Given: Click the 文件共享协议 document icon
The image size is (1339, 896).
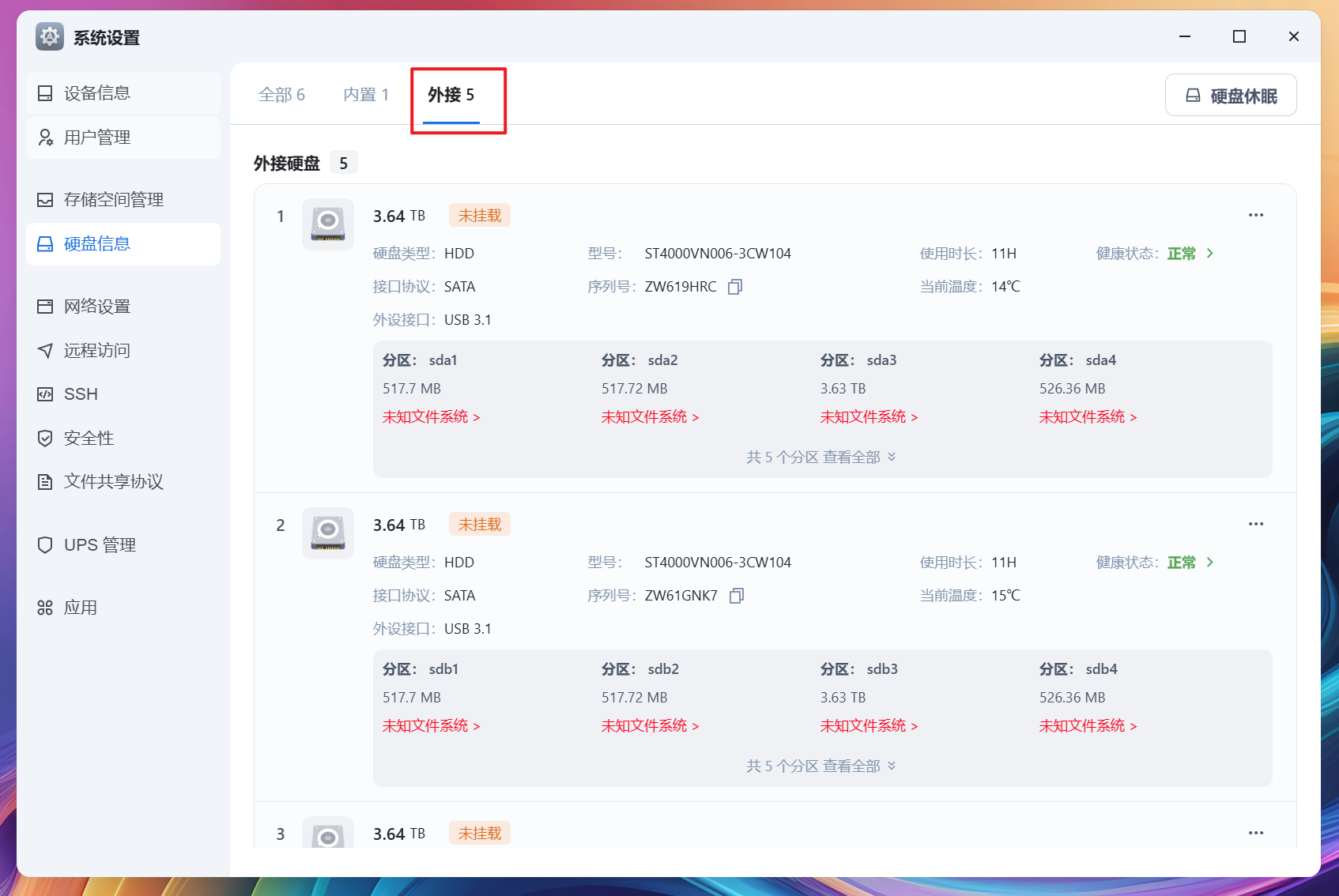Looking at the screenshot, I should pyautogui.click(x=45, y=482).
